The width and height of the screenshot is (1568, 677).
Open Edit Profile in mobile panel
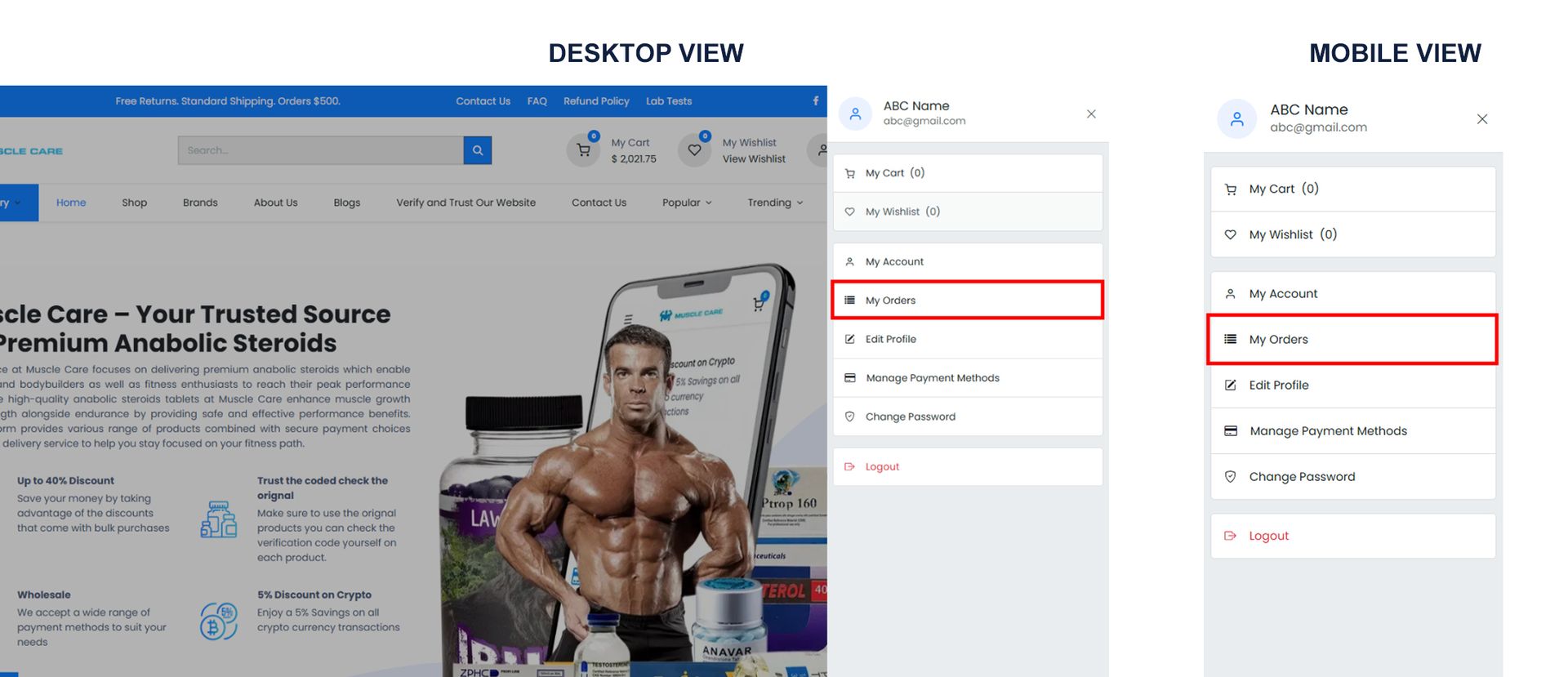[1353, 385]
